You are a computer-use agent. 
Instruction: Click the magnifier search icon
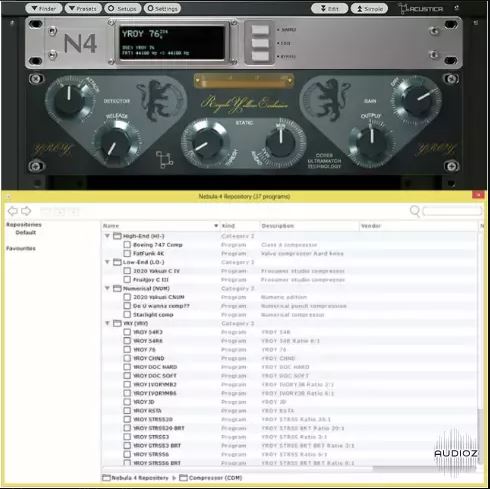(x=415, y=211)
